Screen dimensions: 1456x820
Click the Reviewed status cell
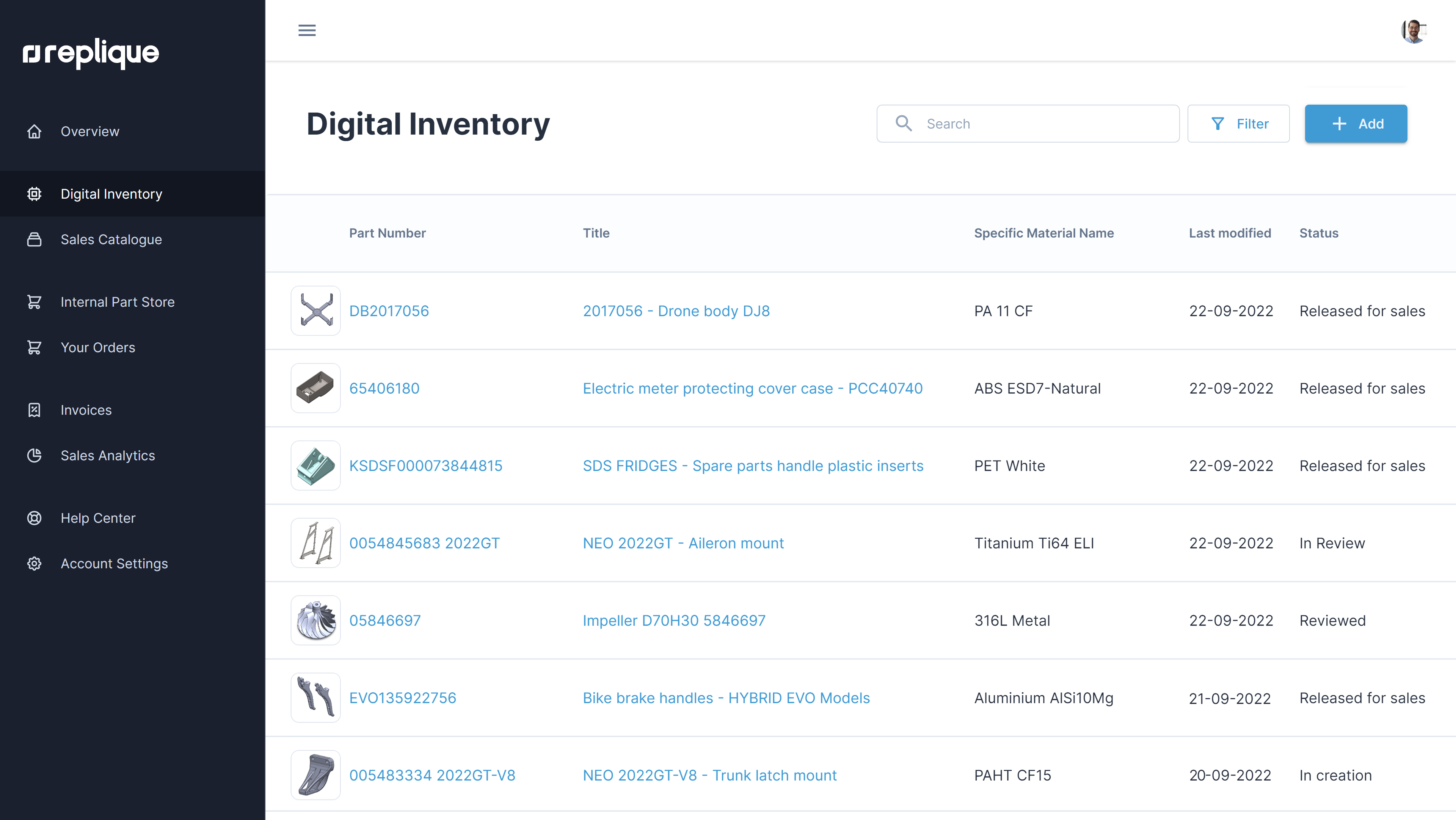click(1332, 621)
